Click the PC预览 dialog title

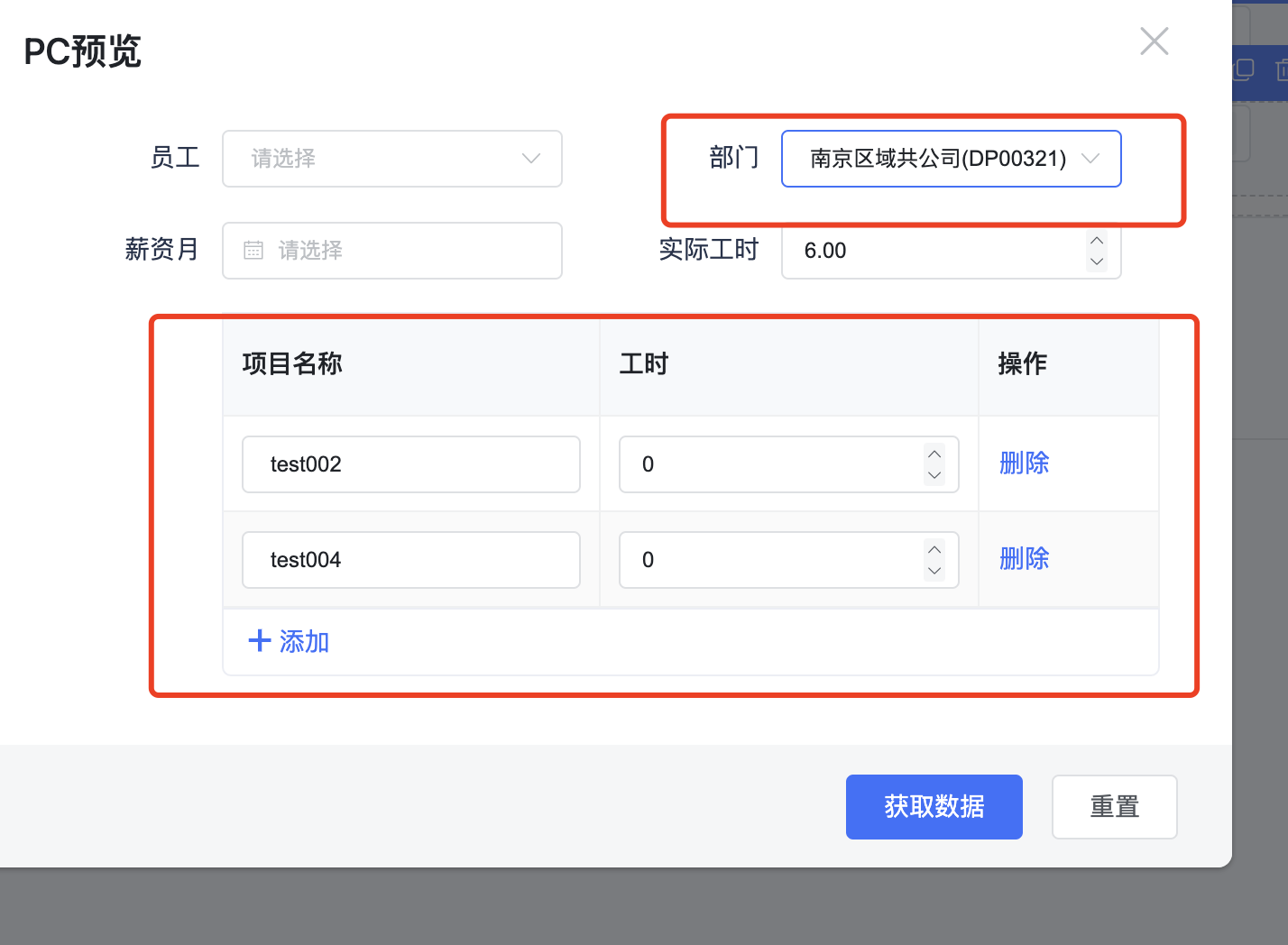(83, 51)
